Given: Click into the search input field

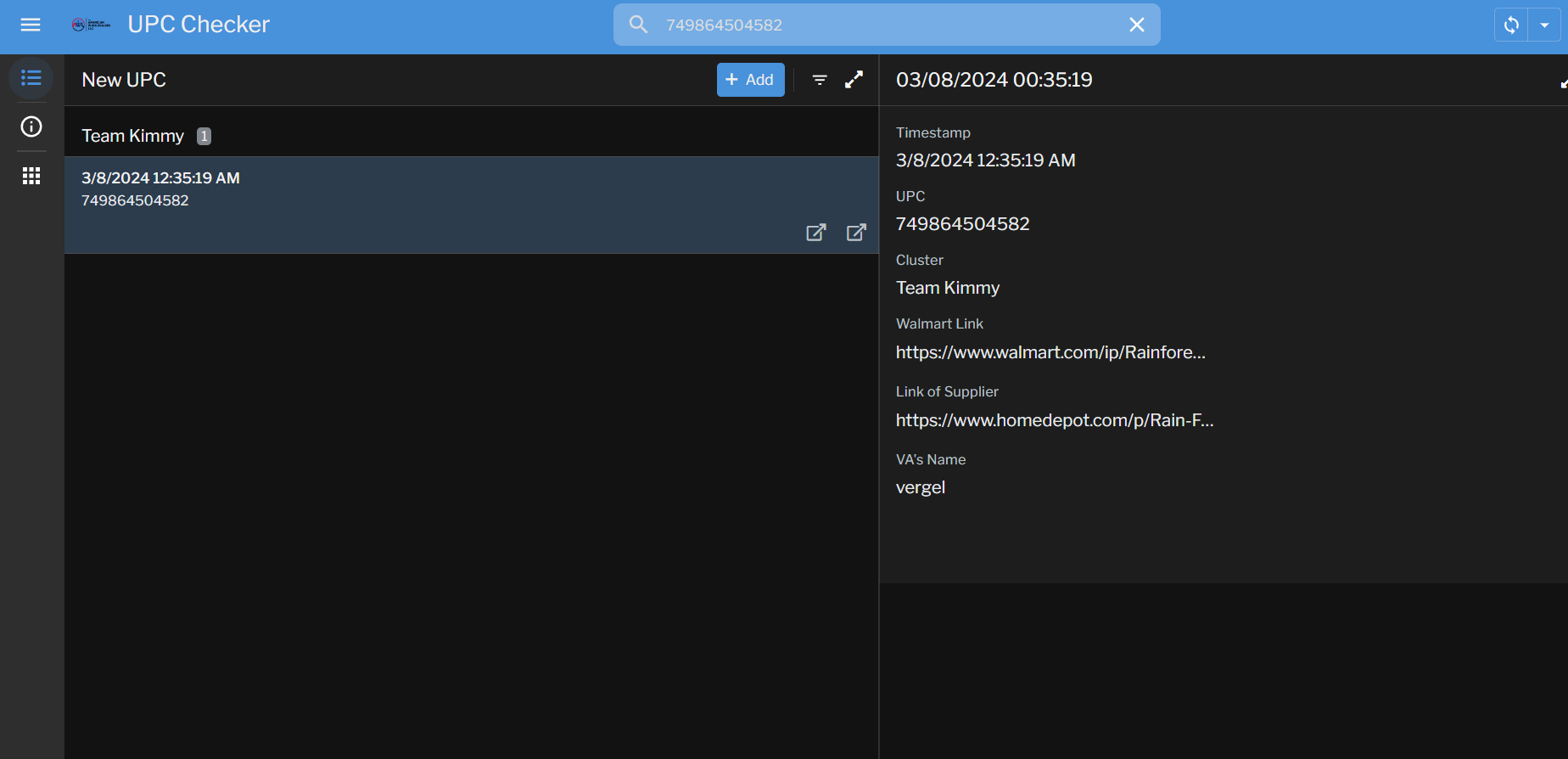Looking at the screenshot, I should click(x=882, y=25).
